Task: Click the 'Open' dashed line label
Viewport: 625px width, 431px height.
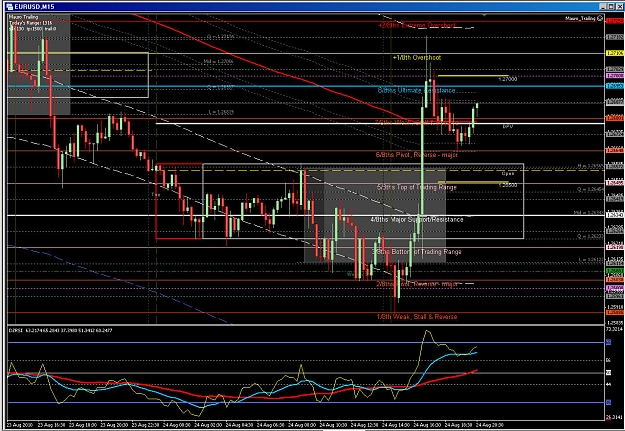Action: point(508,174)
